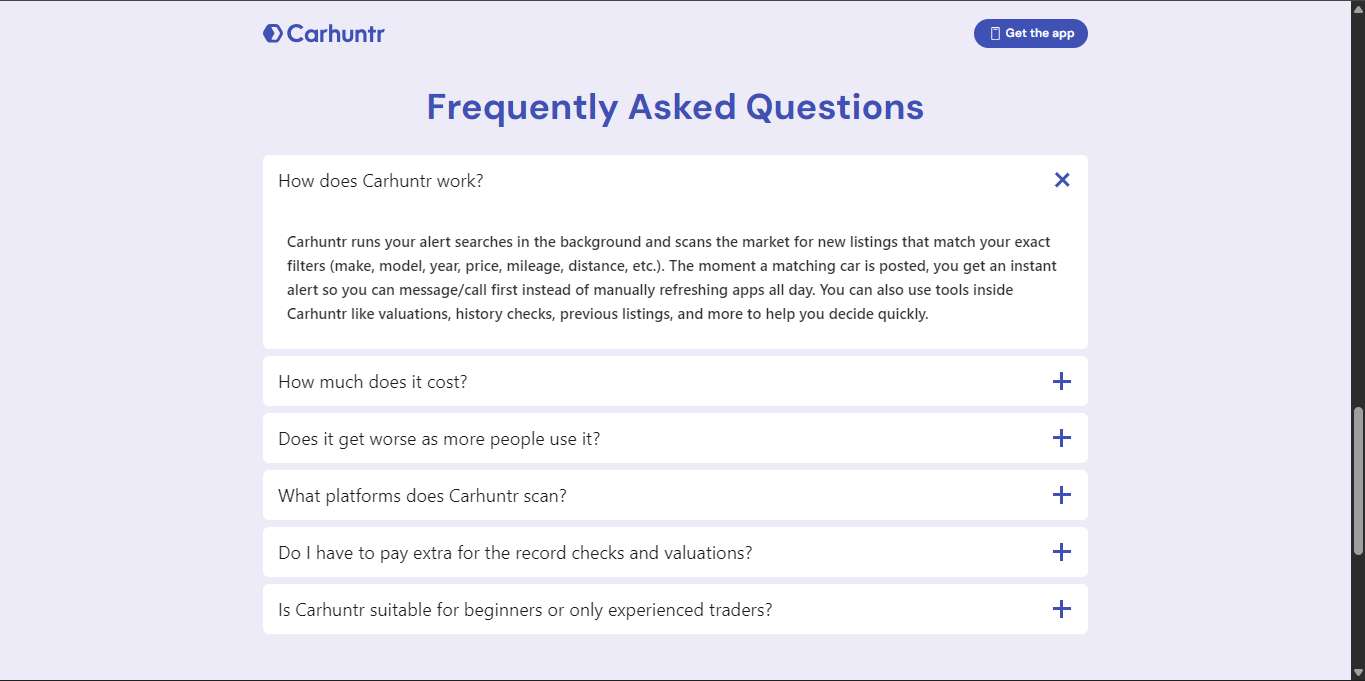Click the page vertical scrollbar thumb
This screenshot has height=681, width=1365.
coord(1358,481)
